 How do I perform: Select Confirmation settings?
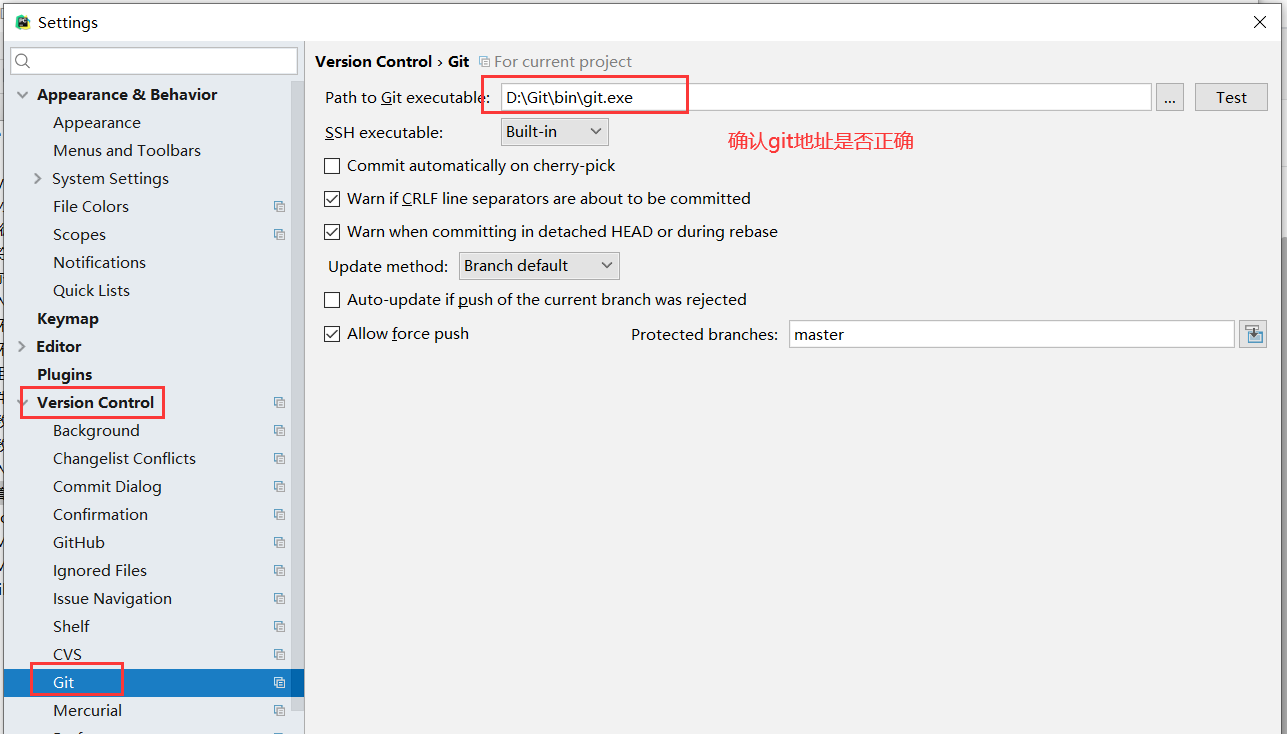(100, 515)
